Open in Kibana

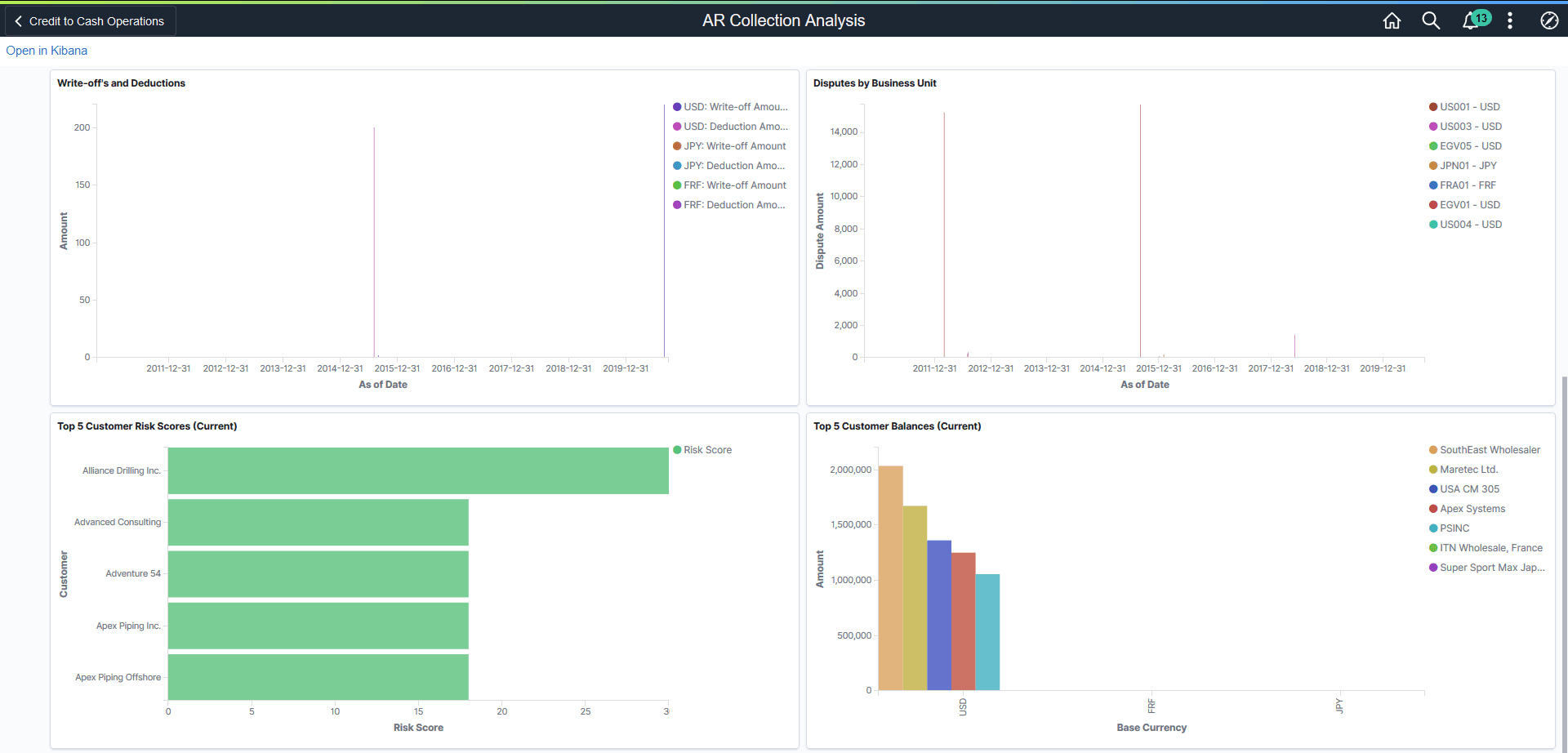[47, 51]
